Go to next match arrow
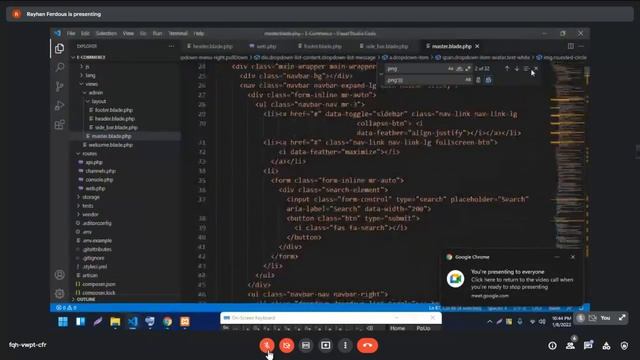The image size is (640, 360). [x=517, y=69]
